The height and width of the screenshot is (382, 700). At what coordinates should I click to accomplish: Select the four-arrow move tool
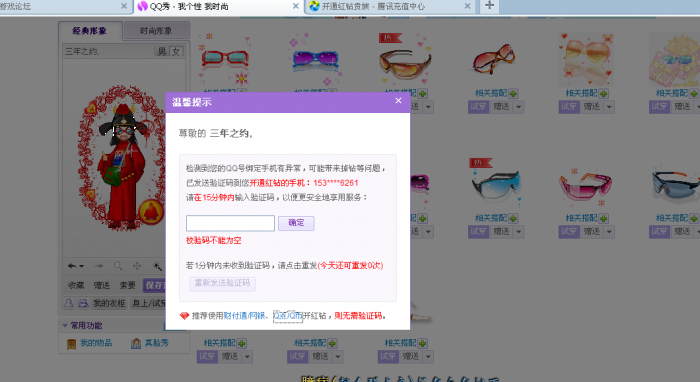point(137,266)
